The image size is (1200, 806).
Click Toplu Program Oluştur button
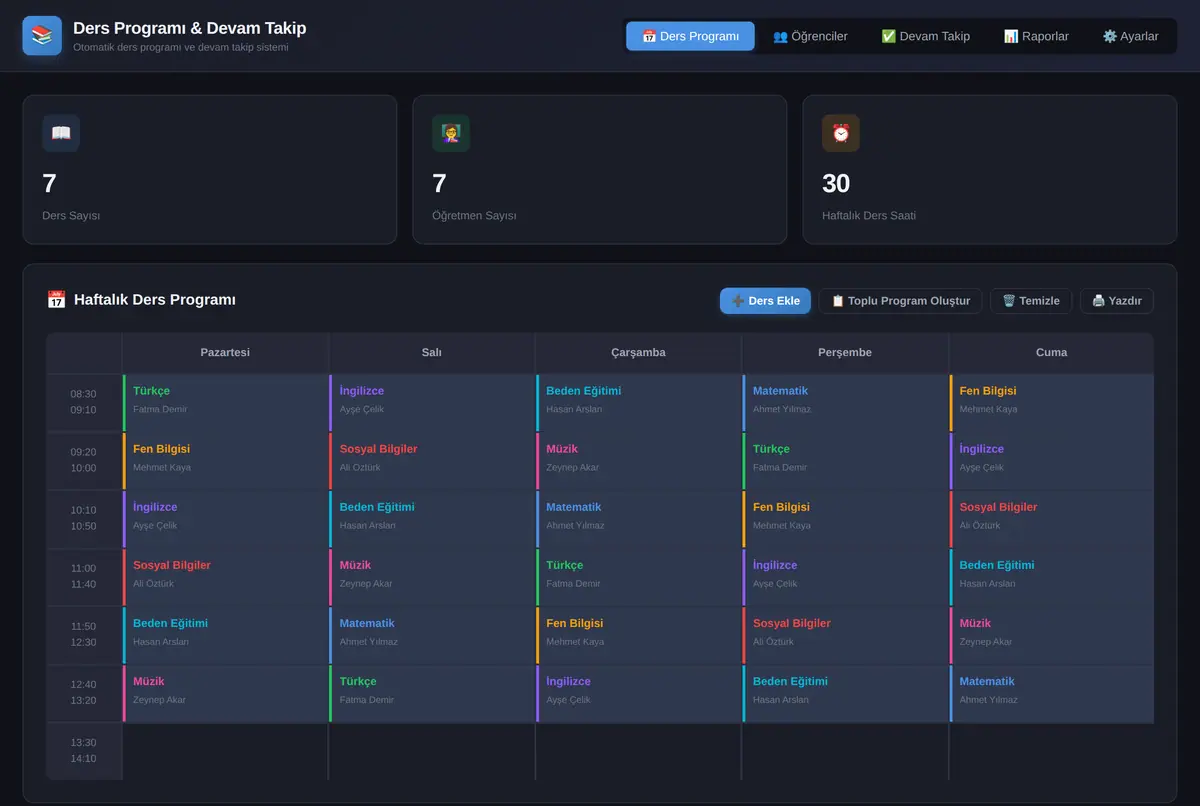900,301
